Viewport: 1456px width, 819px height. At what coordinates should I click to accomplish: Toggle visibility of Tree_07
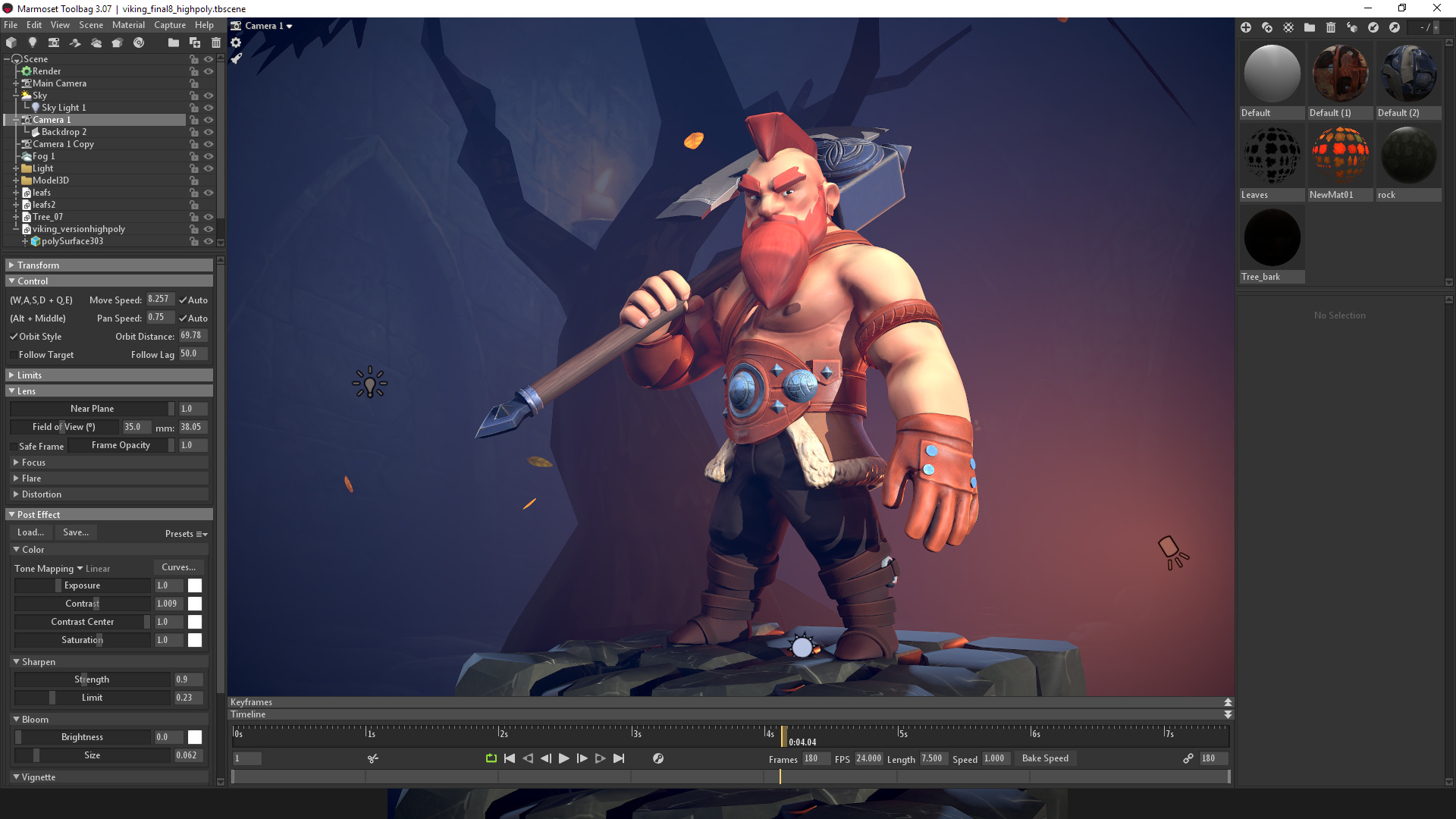tap(209, 217)
